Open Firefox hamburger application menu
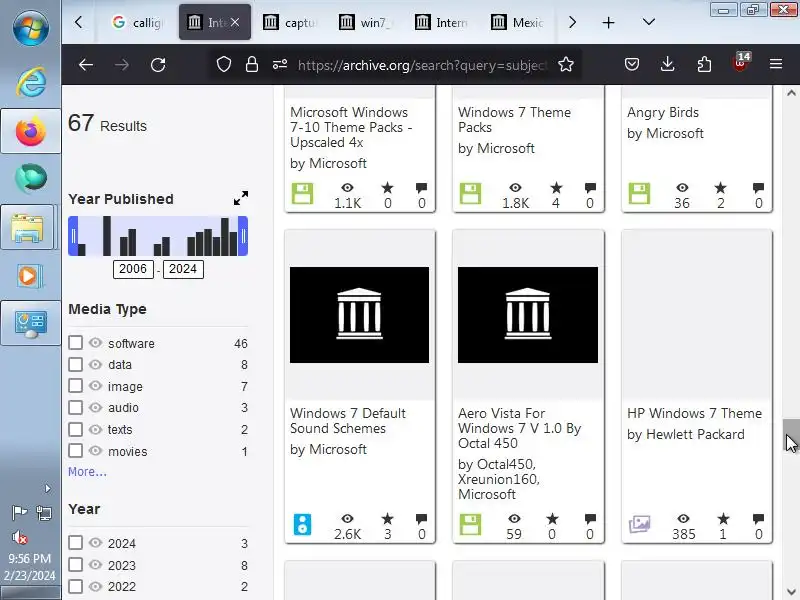Screen dimensions: 800x600 pyautogui.click(x=776, y=64)
